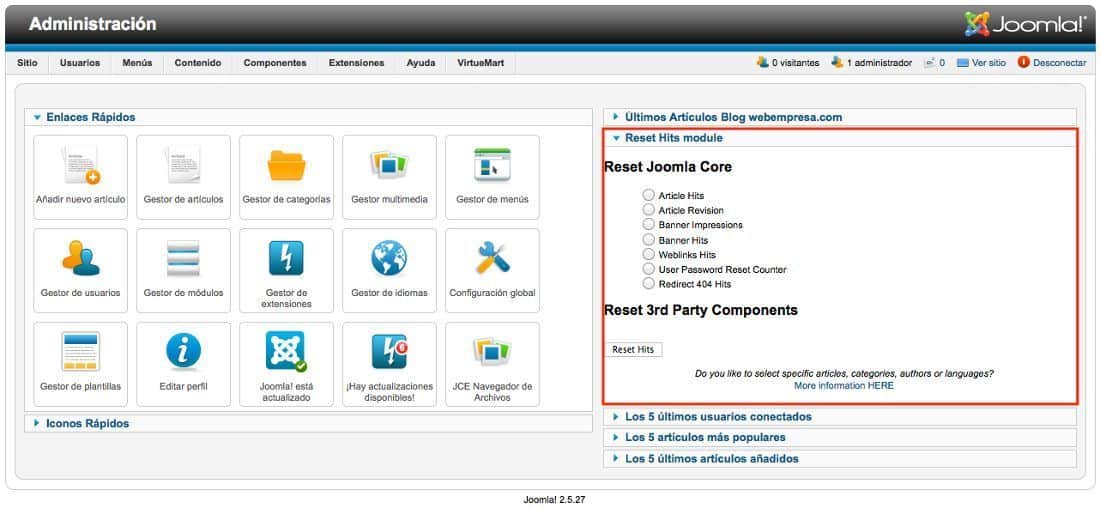Click the red Desconectar icon
The height and width of the screenshot is (508, 1100).
pyautogui.click(x=1024, y=62)
